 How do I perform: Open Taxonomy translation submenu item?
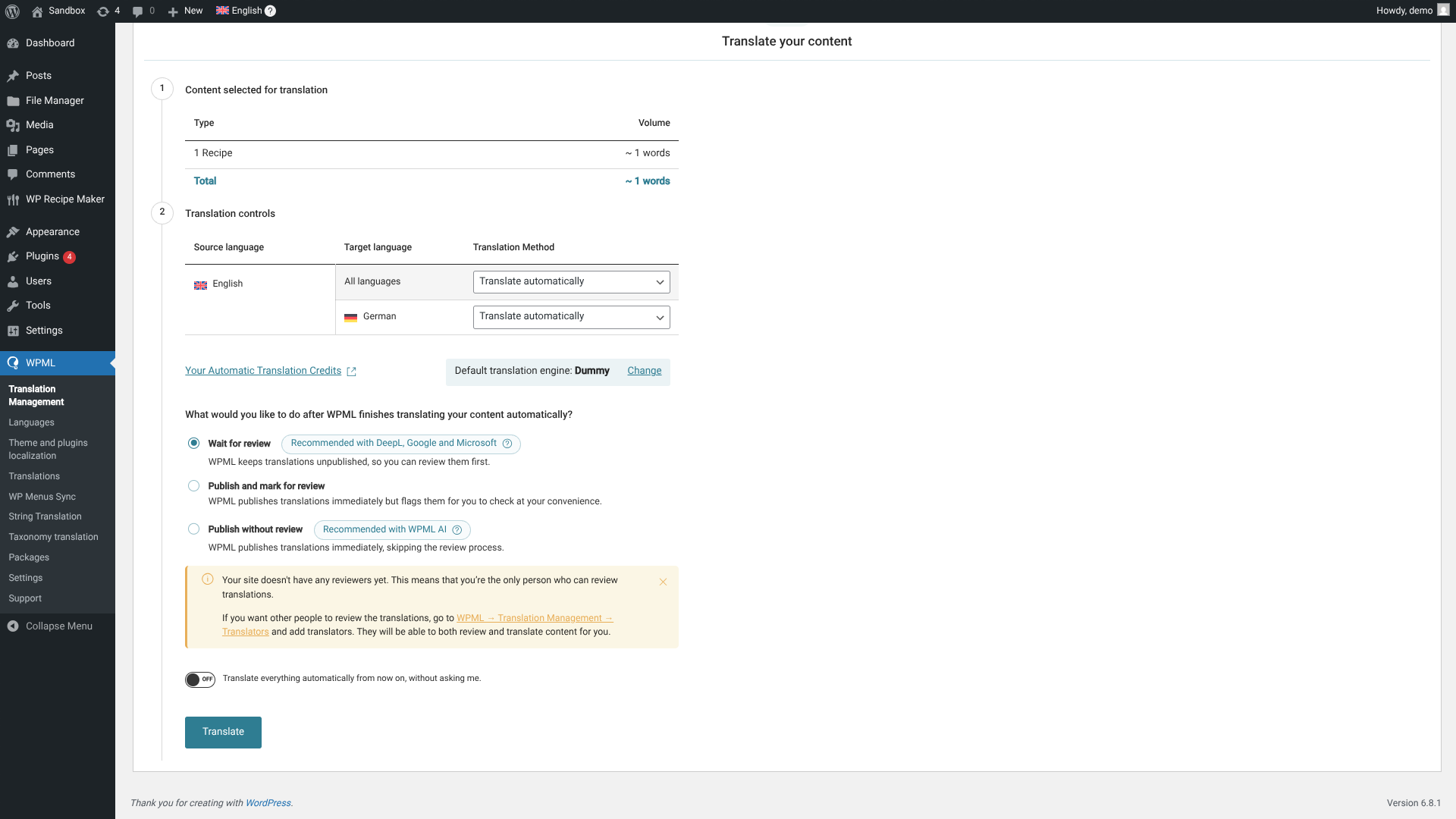coord(53,537)
